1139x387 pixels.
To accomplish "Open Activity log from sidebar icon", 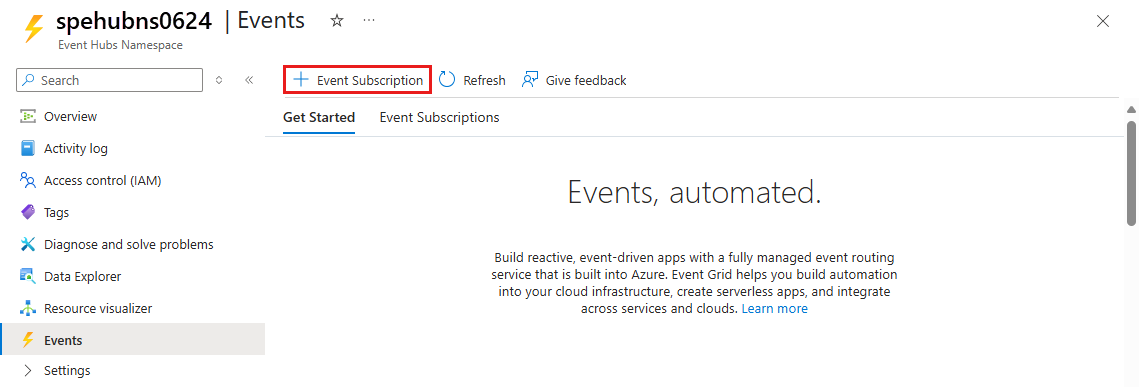I will pyautogui.click(x=28, y=149).
